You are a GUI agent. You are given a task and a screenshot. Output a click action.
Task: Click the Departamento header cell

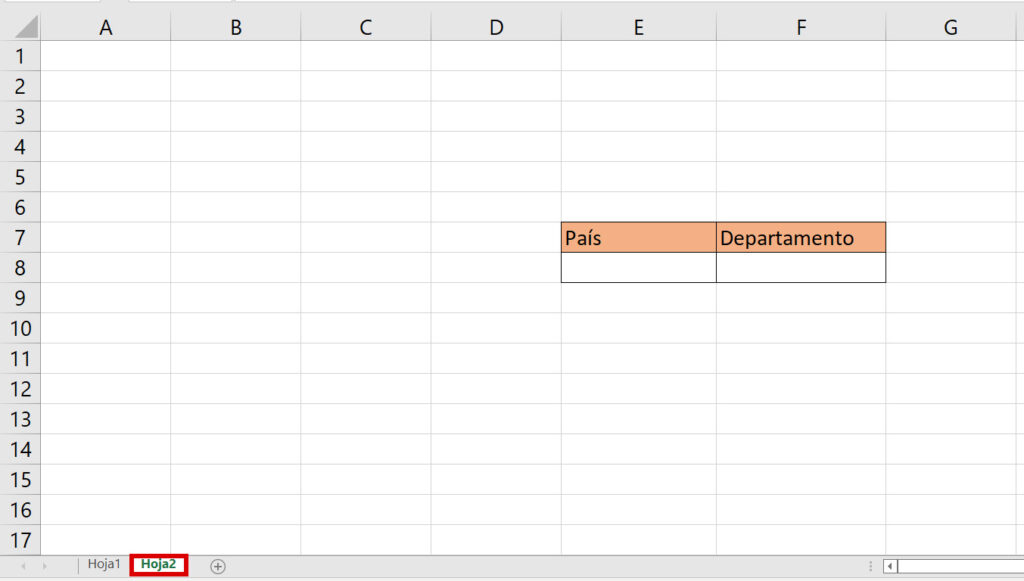click(800, 238)
